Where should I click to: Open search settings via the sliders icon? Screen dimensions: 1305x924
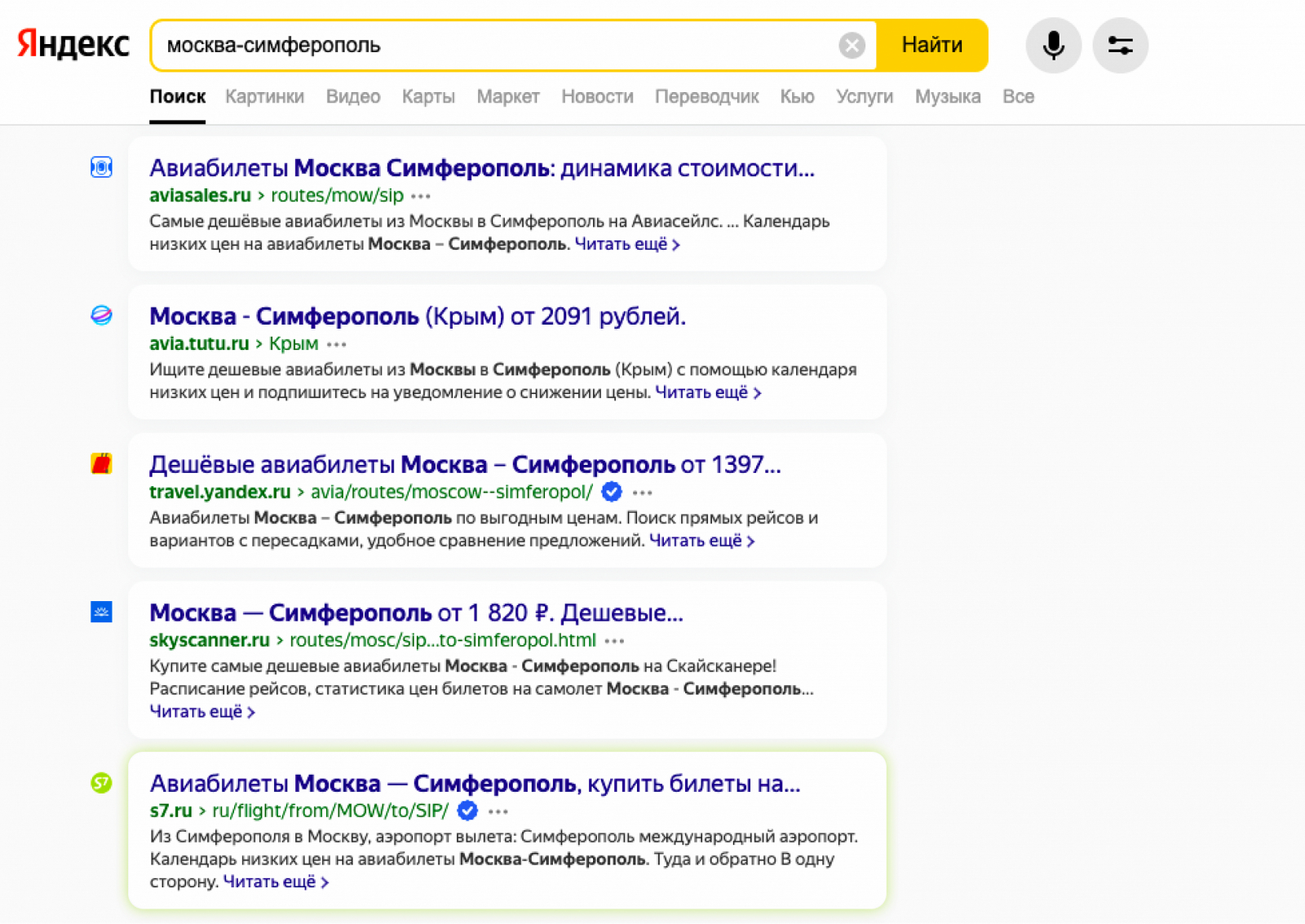click(x=1121, y=45)
